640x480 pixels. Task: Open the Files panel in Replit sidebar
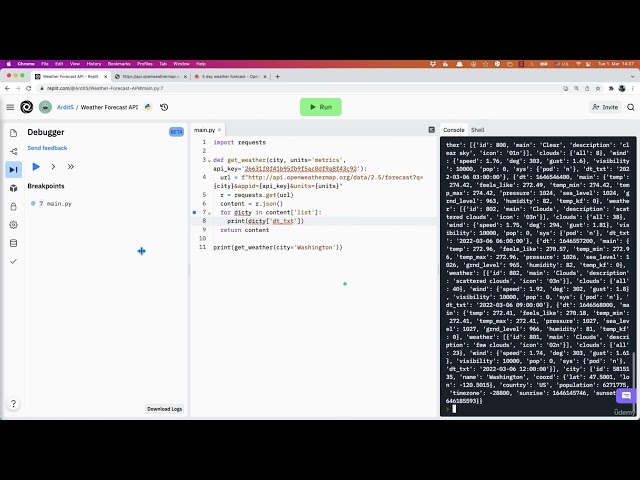(x=13, y=133)
